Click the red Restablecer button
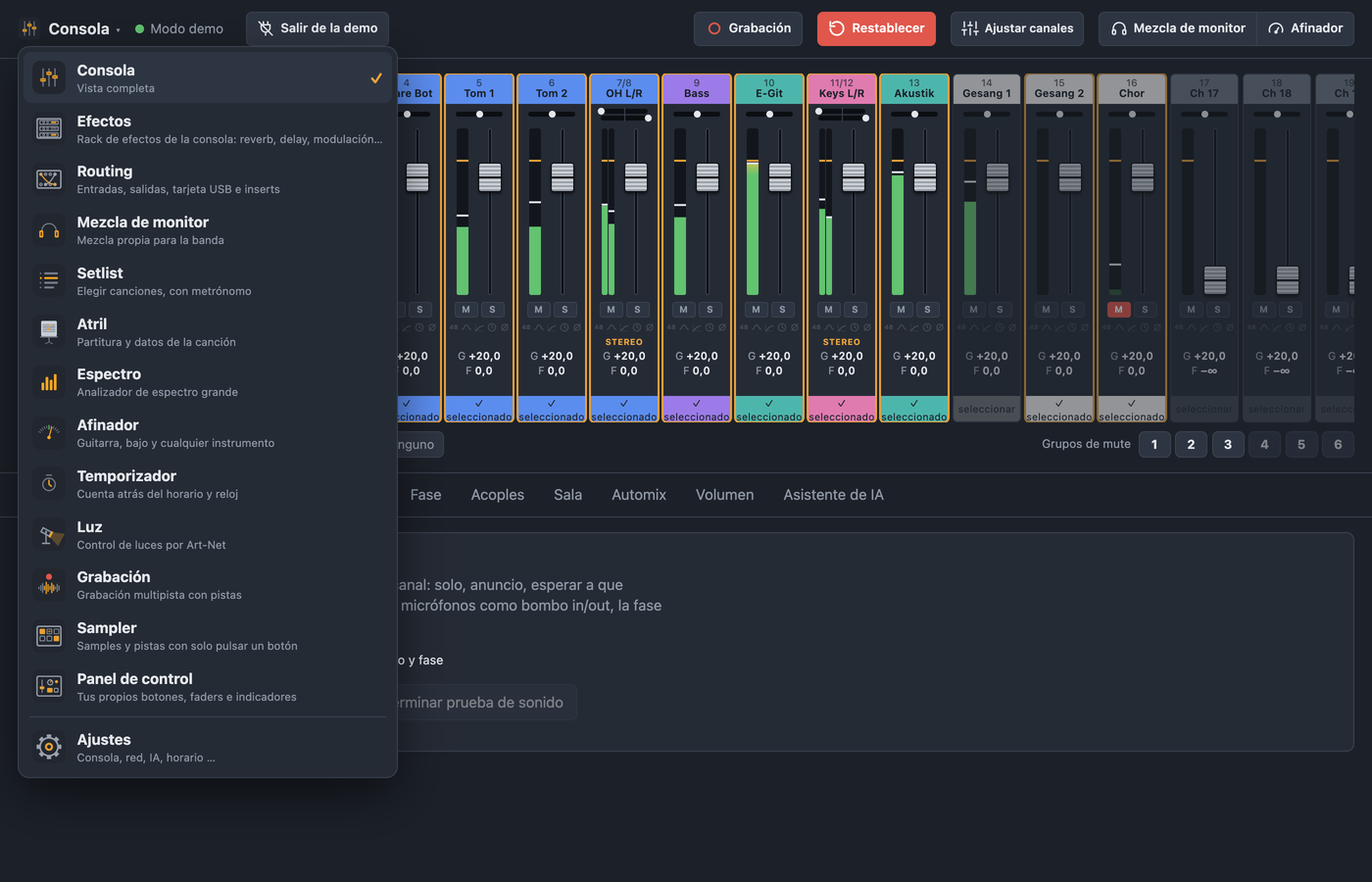The height and width of the screenshot is (882, 1372). click(876, 28)
